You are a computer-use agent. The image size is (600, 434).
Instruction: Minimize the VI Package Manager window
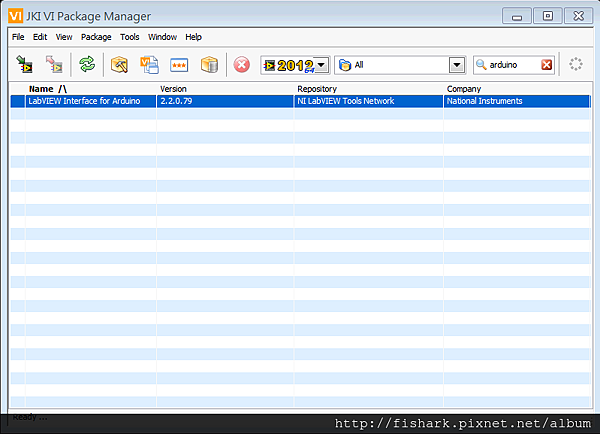pyautogui.click(x=517, y=16)
